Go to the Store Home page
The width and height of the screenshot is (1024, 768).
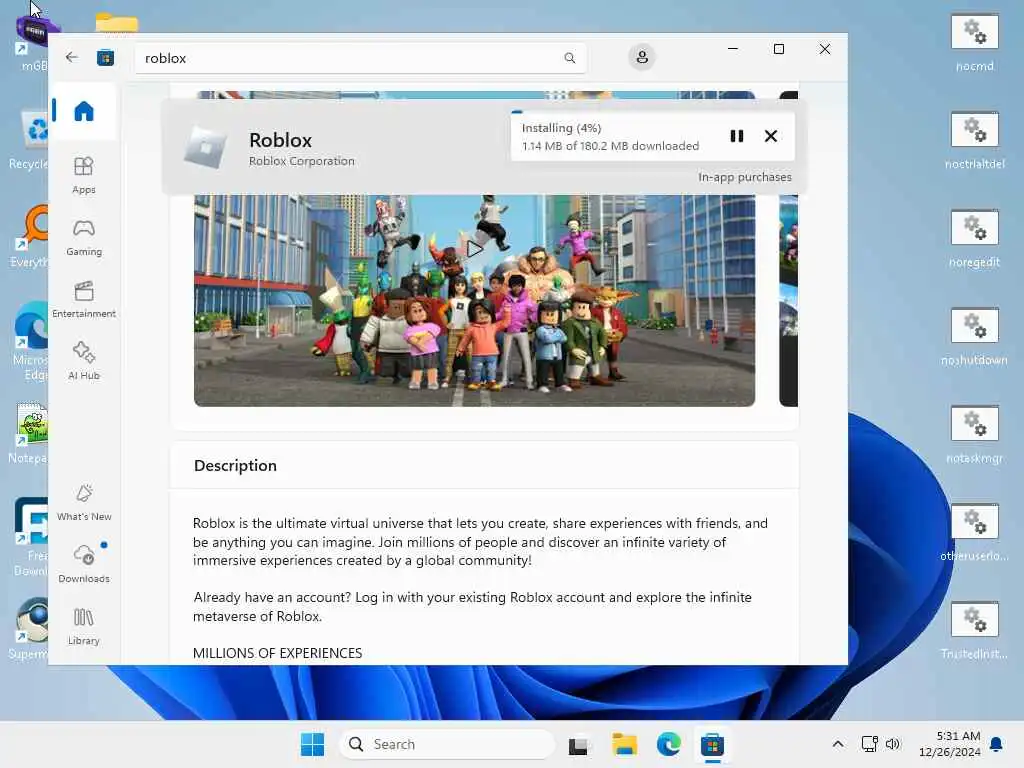point(84,111)
